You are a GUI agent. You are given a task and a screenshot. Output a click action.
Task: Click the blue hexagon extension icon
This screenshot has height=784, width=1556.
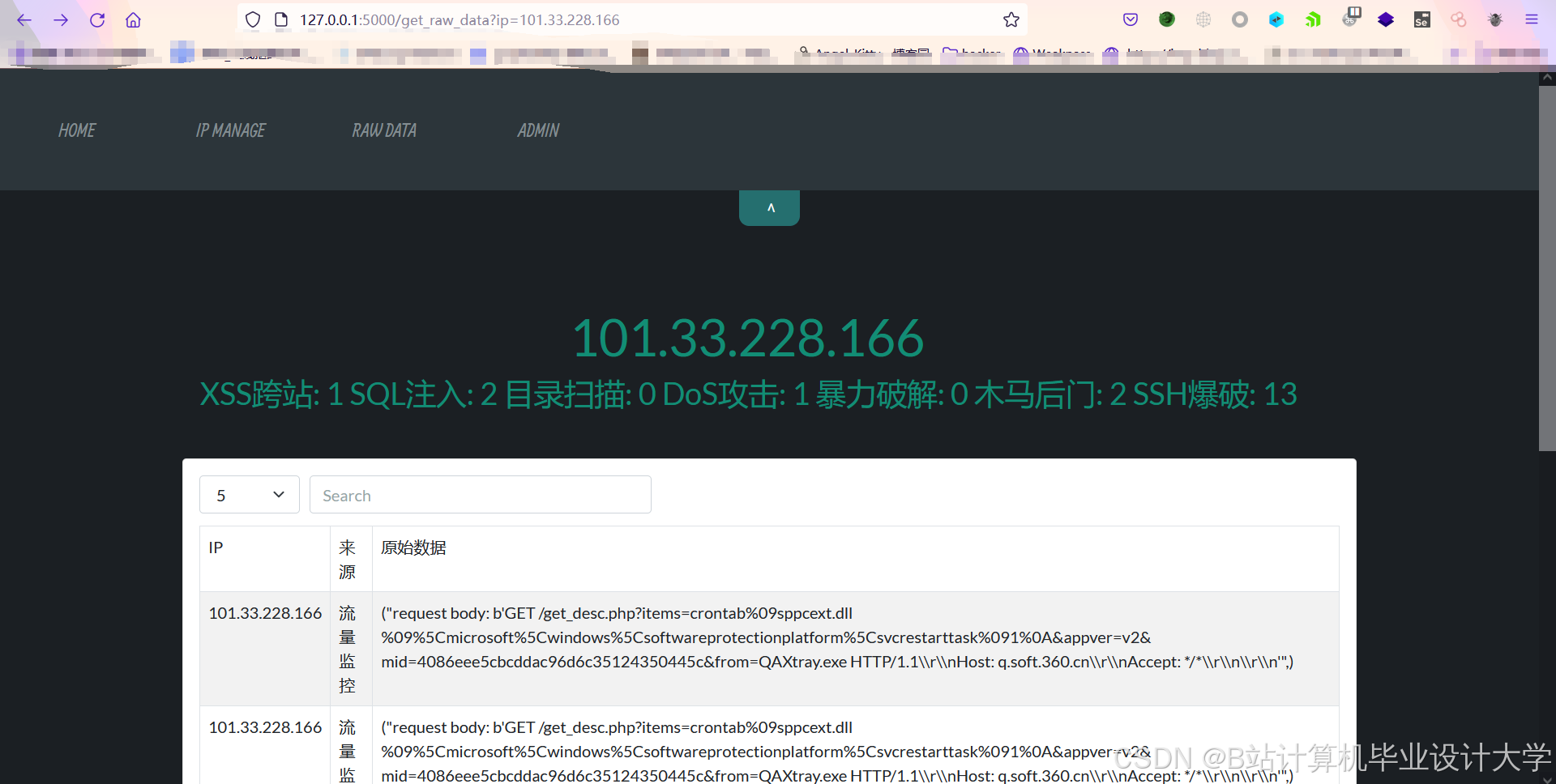click(x=1276, y=19)
